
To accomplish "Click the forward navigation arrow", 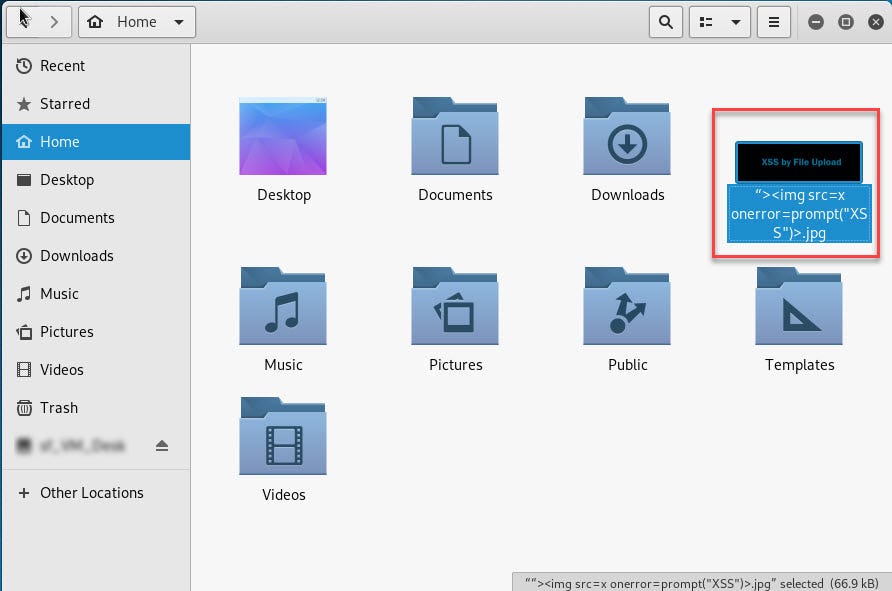I will tap(55, 21).
